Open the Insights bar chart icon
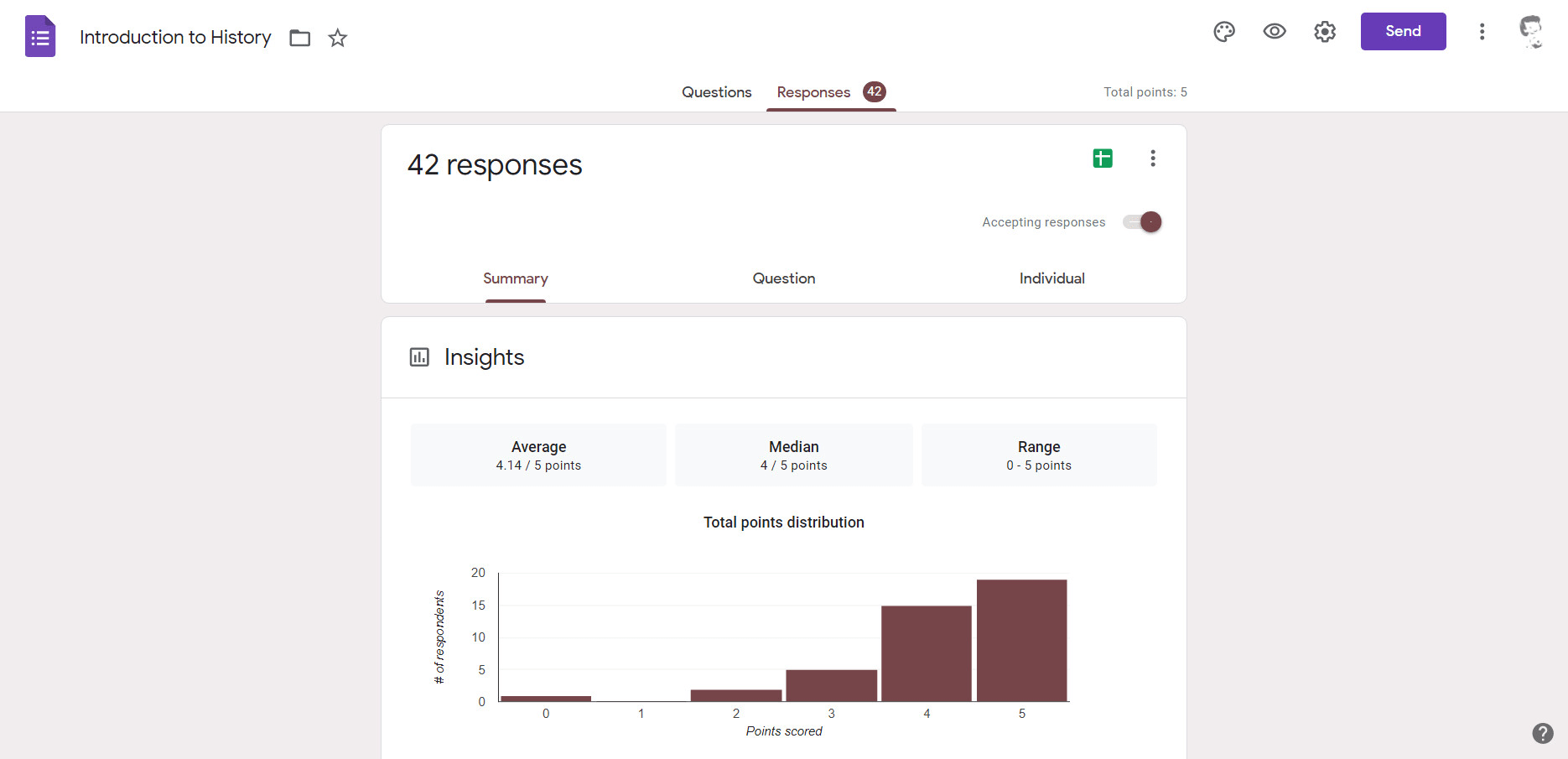This screenshot has width=1568, height=759. (x=419, y=356)
